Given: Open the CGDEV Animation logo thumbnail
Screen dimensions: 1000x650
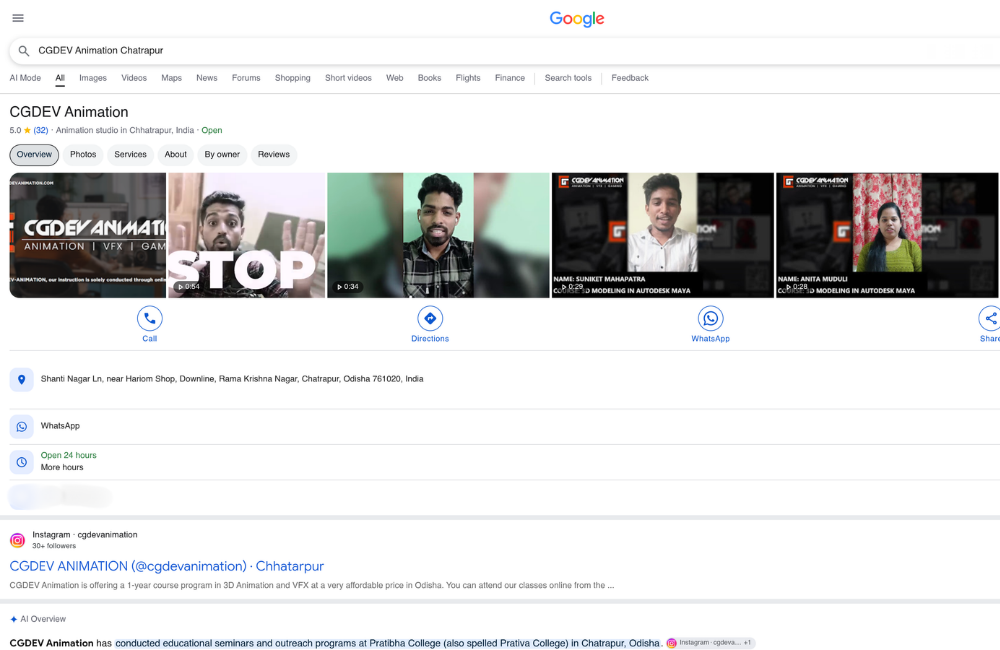Looking at the screenshot, I should [x=87, y=235].
